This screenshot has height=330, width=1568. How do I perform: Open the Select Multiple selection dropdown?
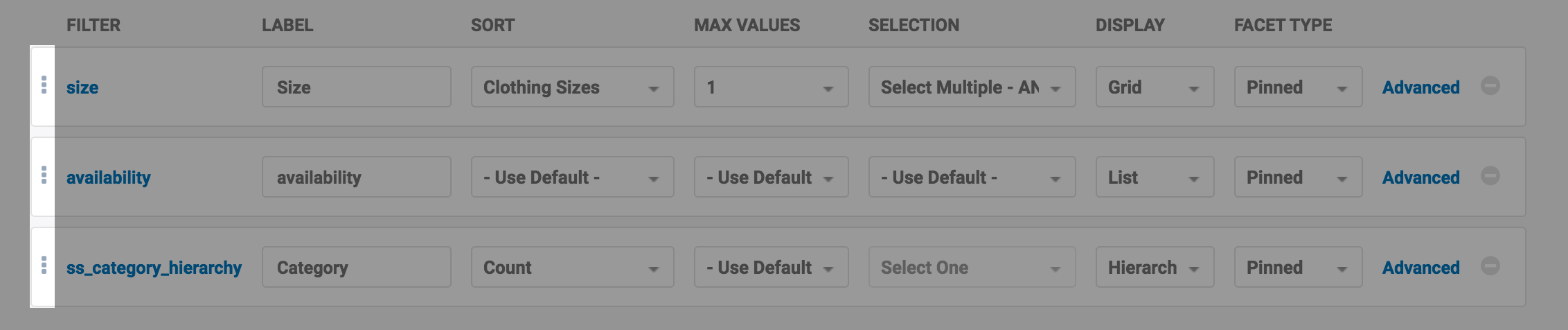[x=972, y=87]
